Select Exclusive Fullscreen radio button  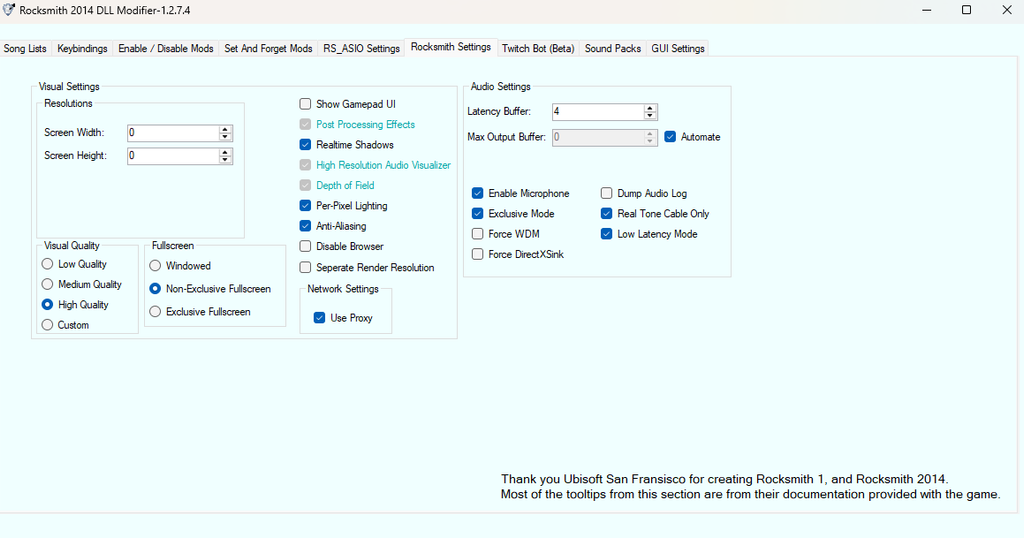tap(155, 312)
